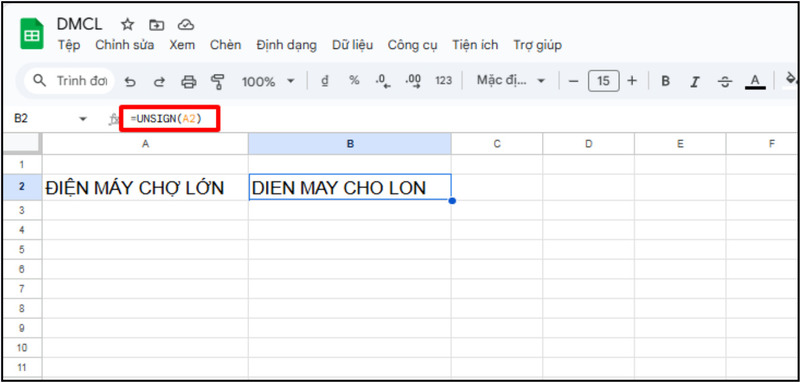Search menus with Trình đơn box
800x382 pixels.
pyautogui.click(x=69, y=81)
